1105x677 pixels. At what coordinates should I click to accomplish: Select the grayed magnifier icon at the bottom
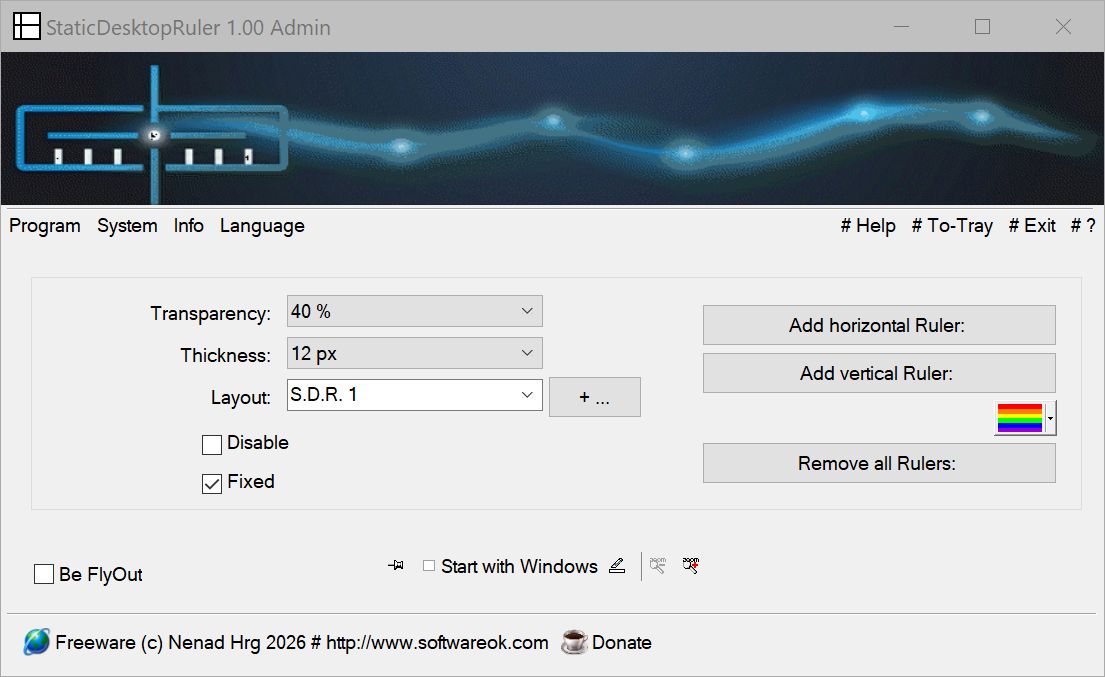(656, 565)
